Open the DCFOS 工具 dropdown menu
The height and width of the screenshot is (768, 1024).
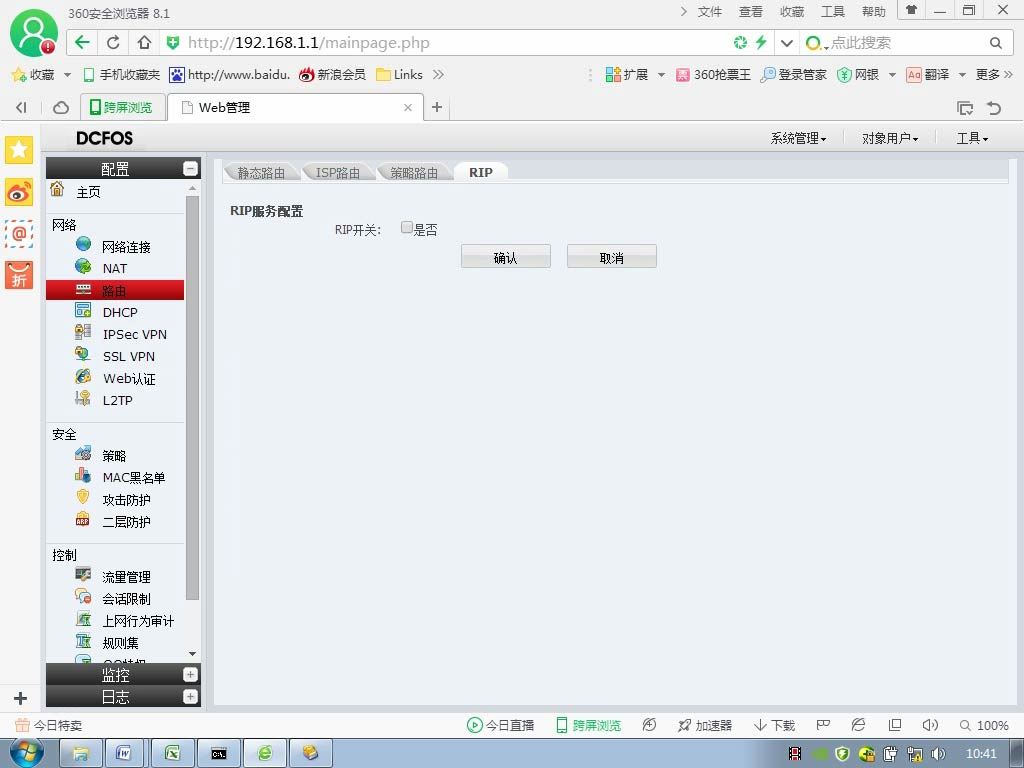972,138
